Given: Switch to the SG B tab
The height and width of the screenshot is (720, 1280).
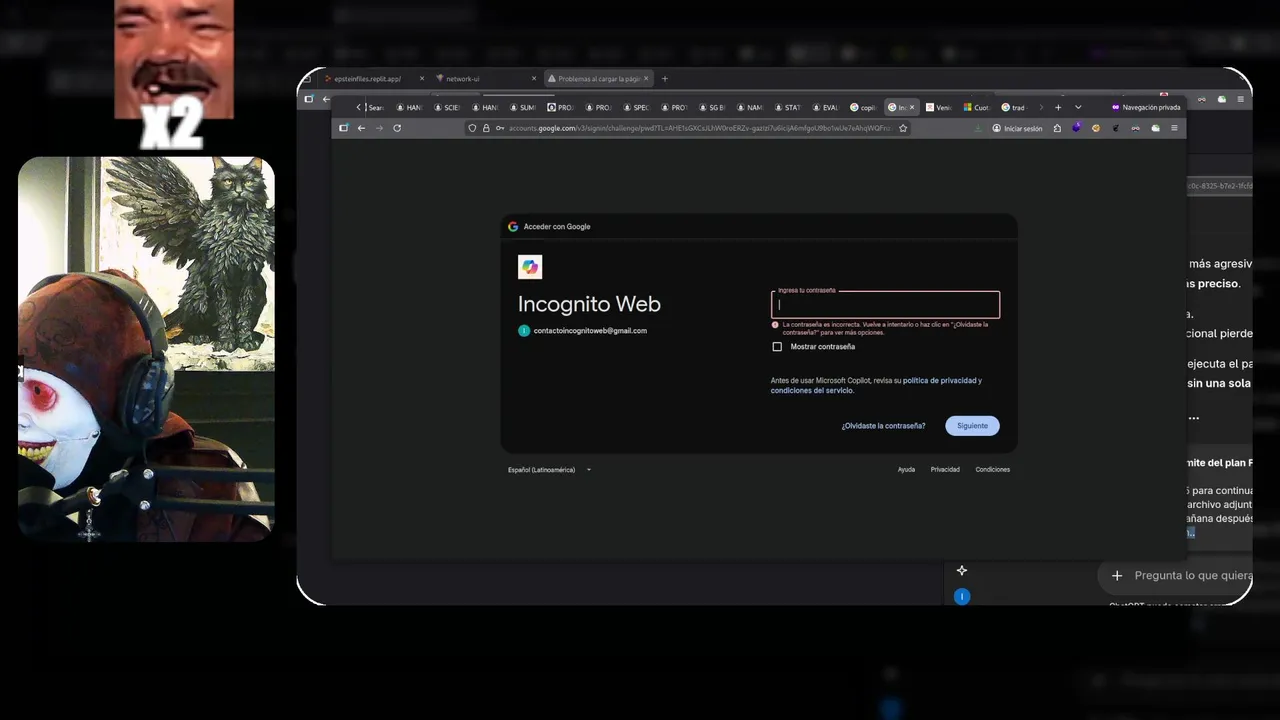Looking at the screenshot, I should pyautogui.click(x=712, y=107).
